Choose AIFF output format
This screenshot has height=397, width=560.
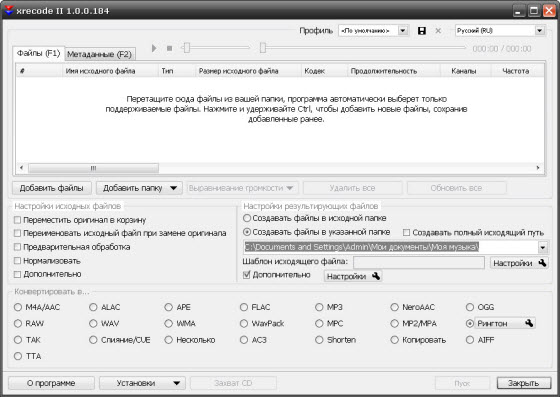pos(470,340)
